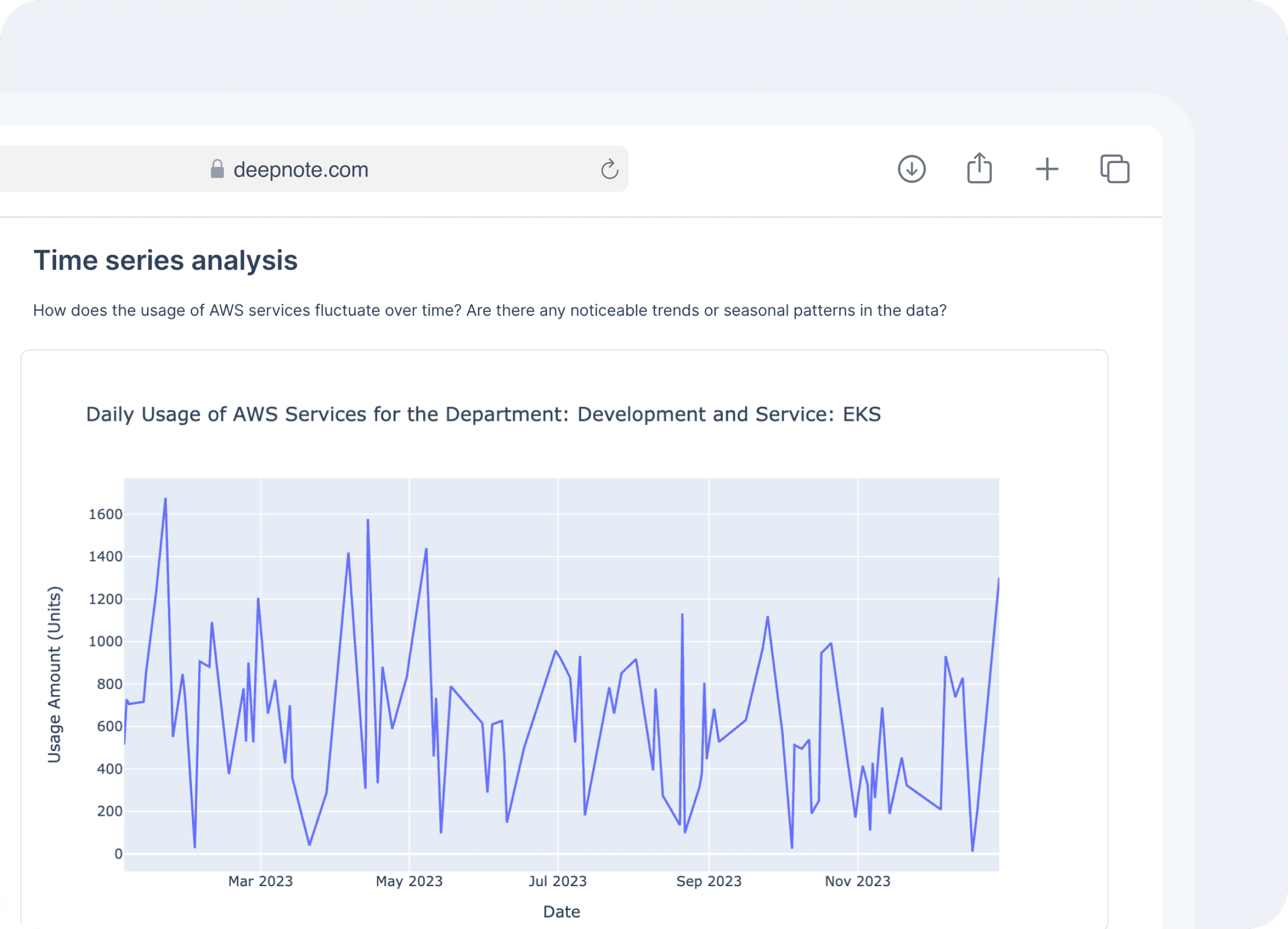The image size is (1288, 929).
Task: Click the Time series analysis heading
Action: 165,261
